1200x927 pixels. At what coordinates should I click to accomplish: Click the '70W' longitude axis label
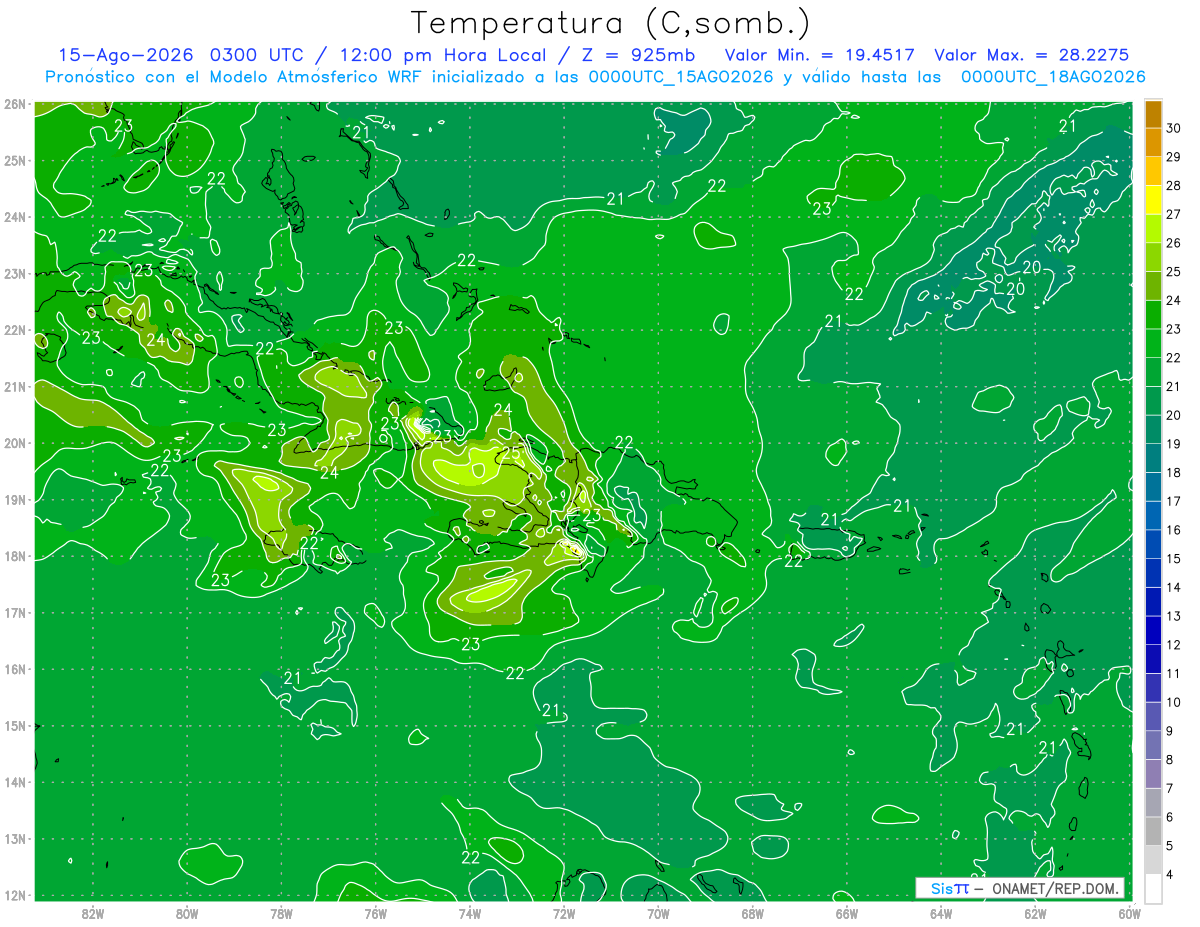[658, 914]
